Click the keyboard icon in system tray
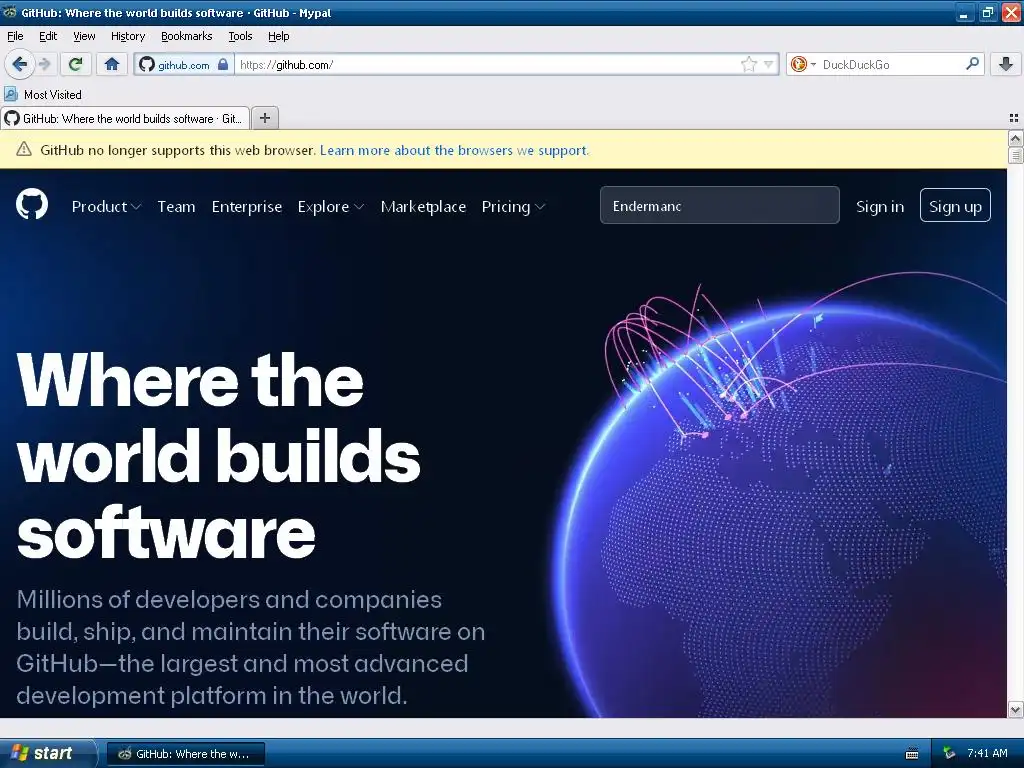1024x768 pixels. 912,754
